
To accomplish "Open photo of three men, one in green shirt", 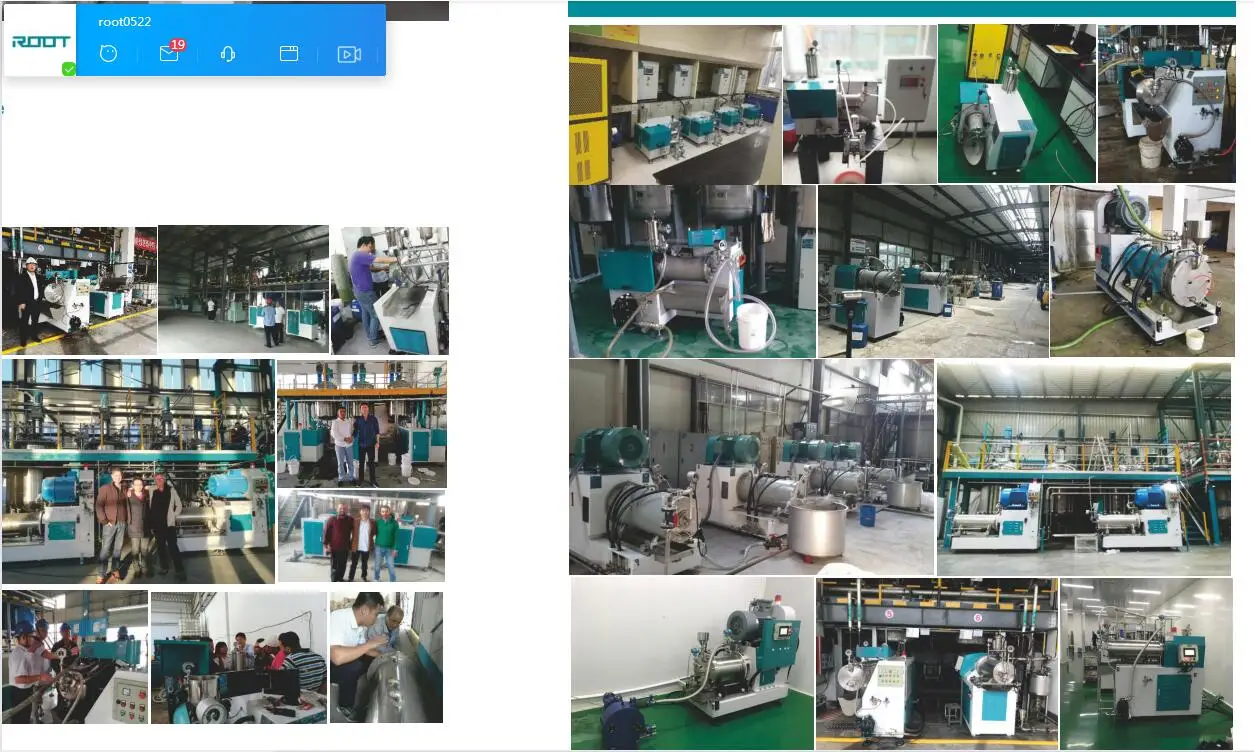I will [362, 536].
